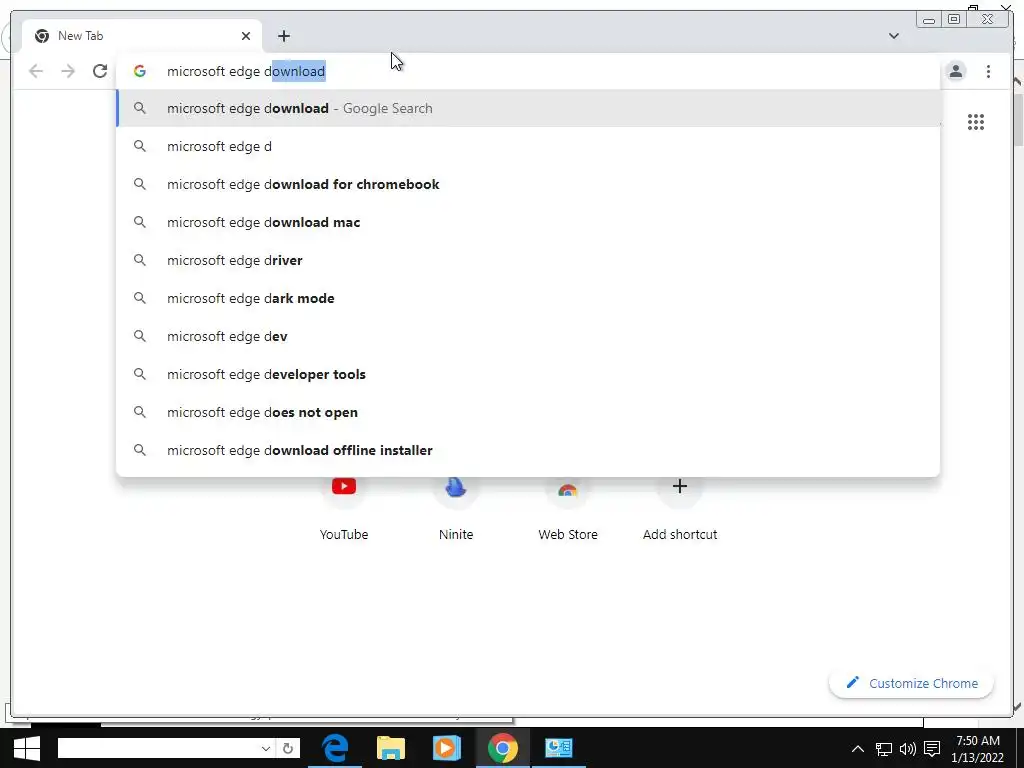This screenshot has width=1024, height=768.
Task: Open the Web Store shortcut
Action: pos(568,508)
